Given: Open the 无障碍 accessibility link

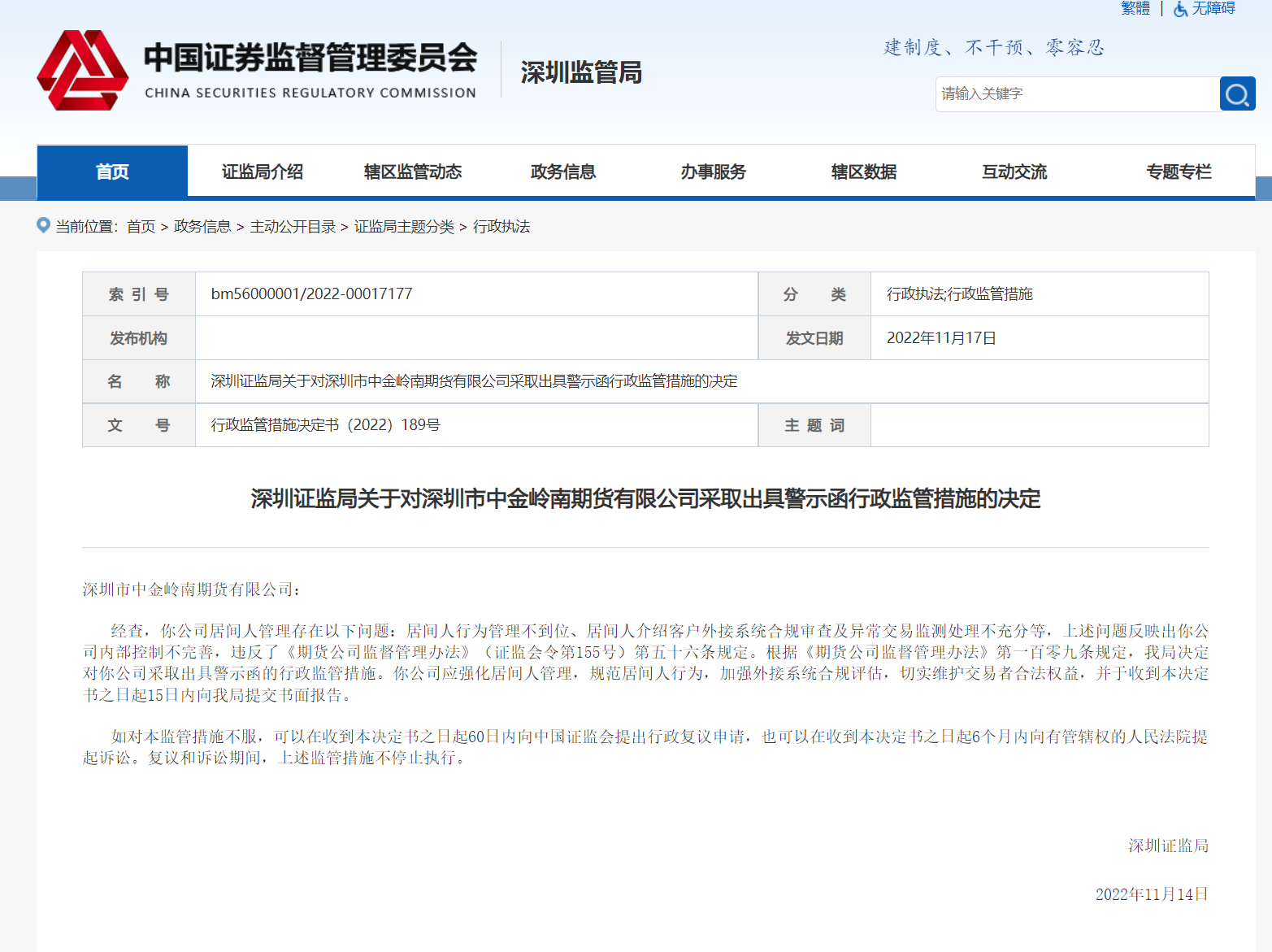Looking at the screenshot, I should pyautogui.click(x=1213, y=8).
